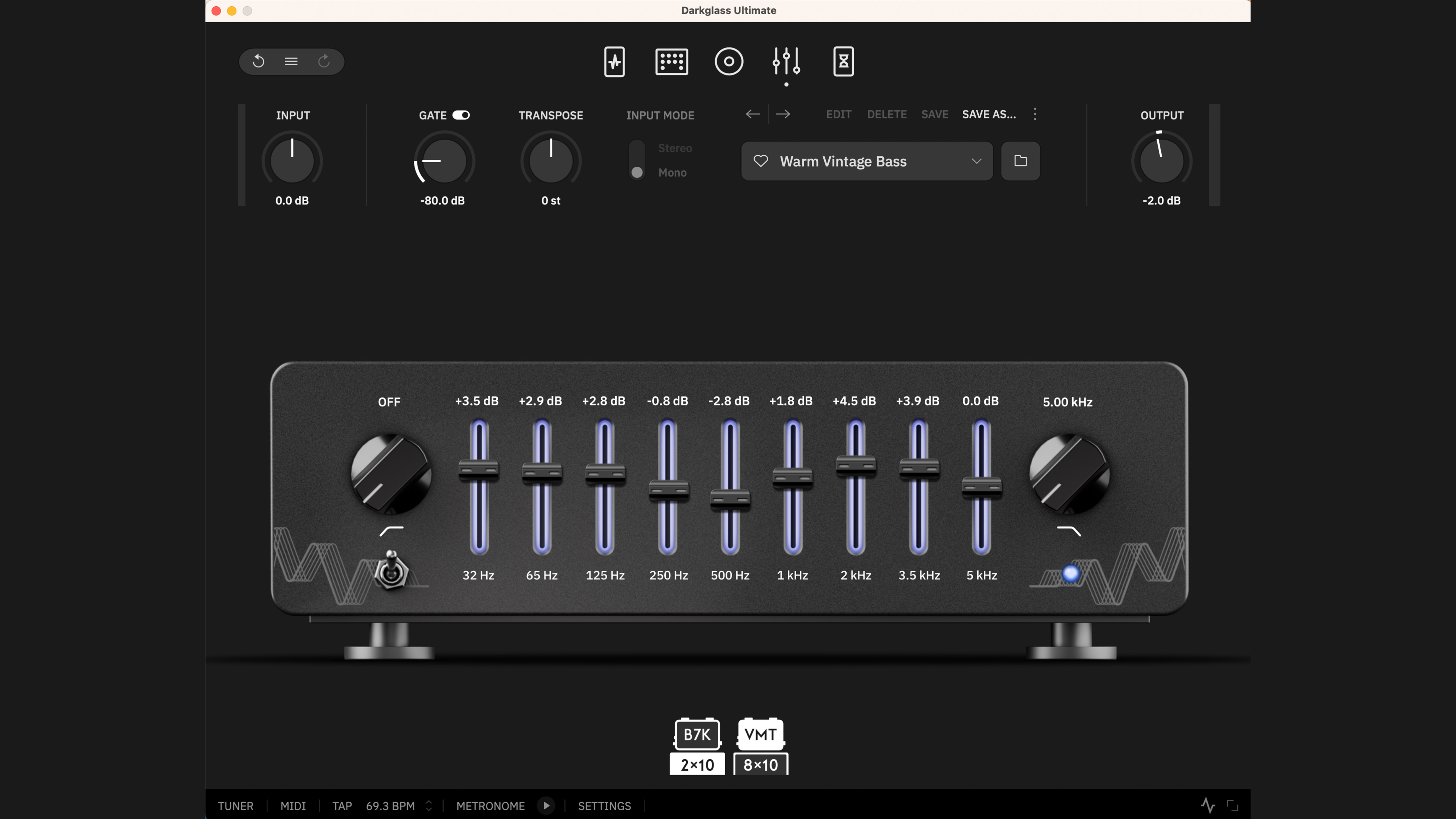Toggle the low-pass filter blue LED button

(1071, 574)
